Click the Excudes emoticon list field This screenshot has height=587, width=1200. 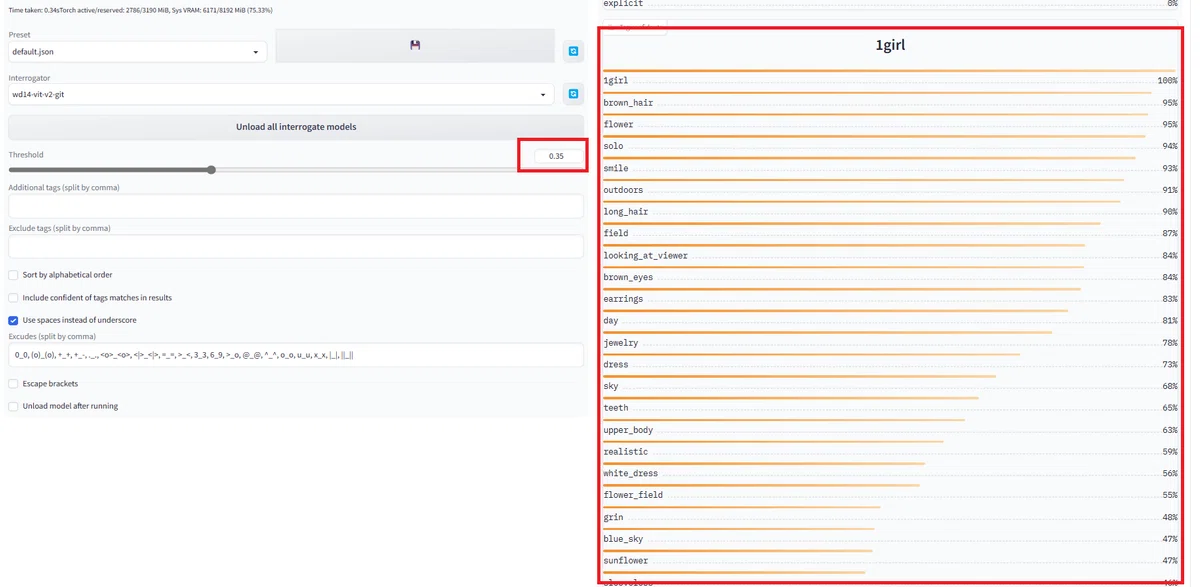(296, 355)
